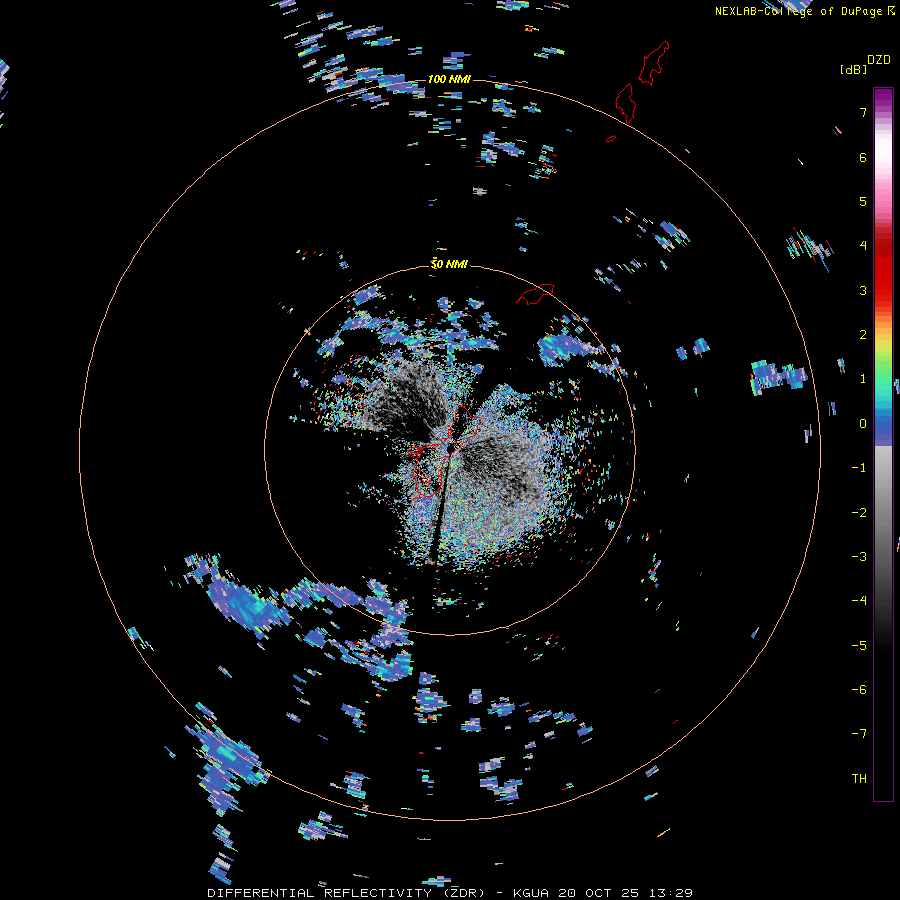This screenshot has width=900, height=900.
Task: Click the 50 NMI range ring label
Action: point(449,264)
